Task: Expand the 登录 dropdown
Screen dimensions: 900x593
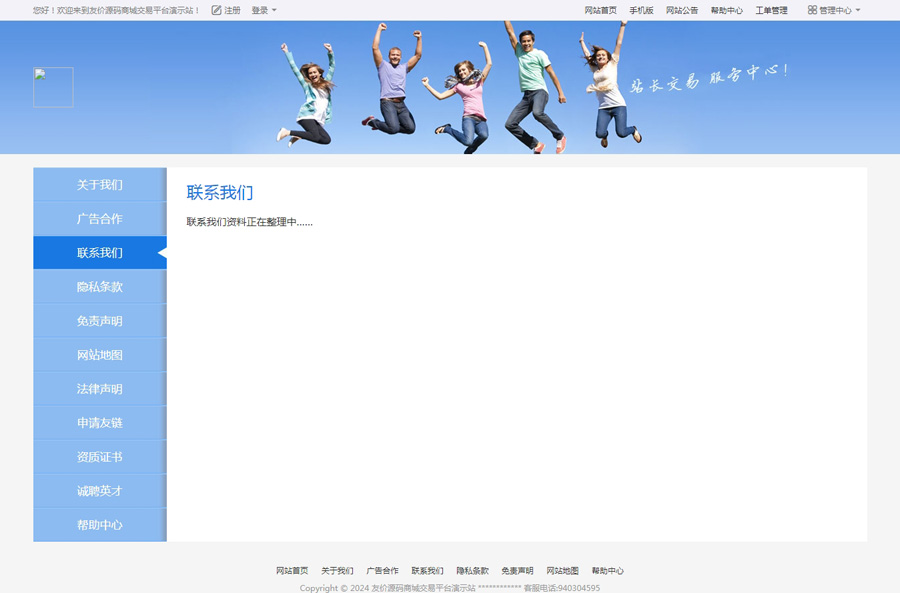Action: tap(263, 10)
